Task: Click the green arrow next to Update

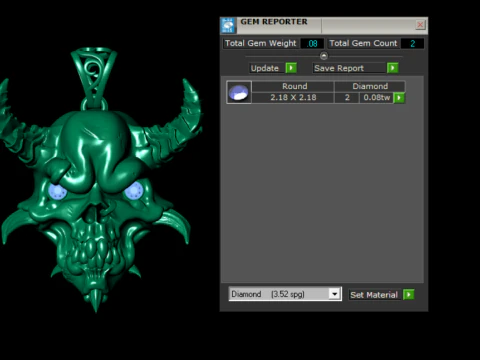Action: pyautogui.click(x=291, y=68)
